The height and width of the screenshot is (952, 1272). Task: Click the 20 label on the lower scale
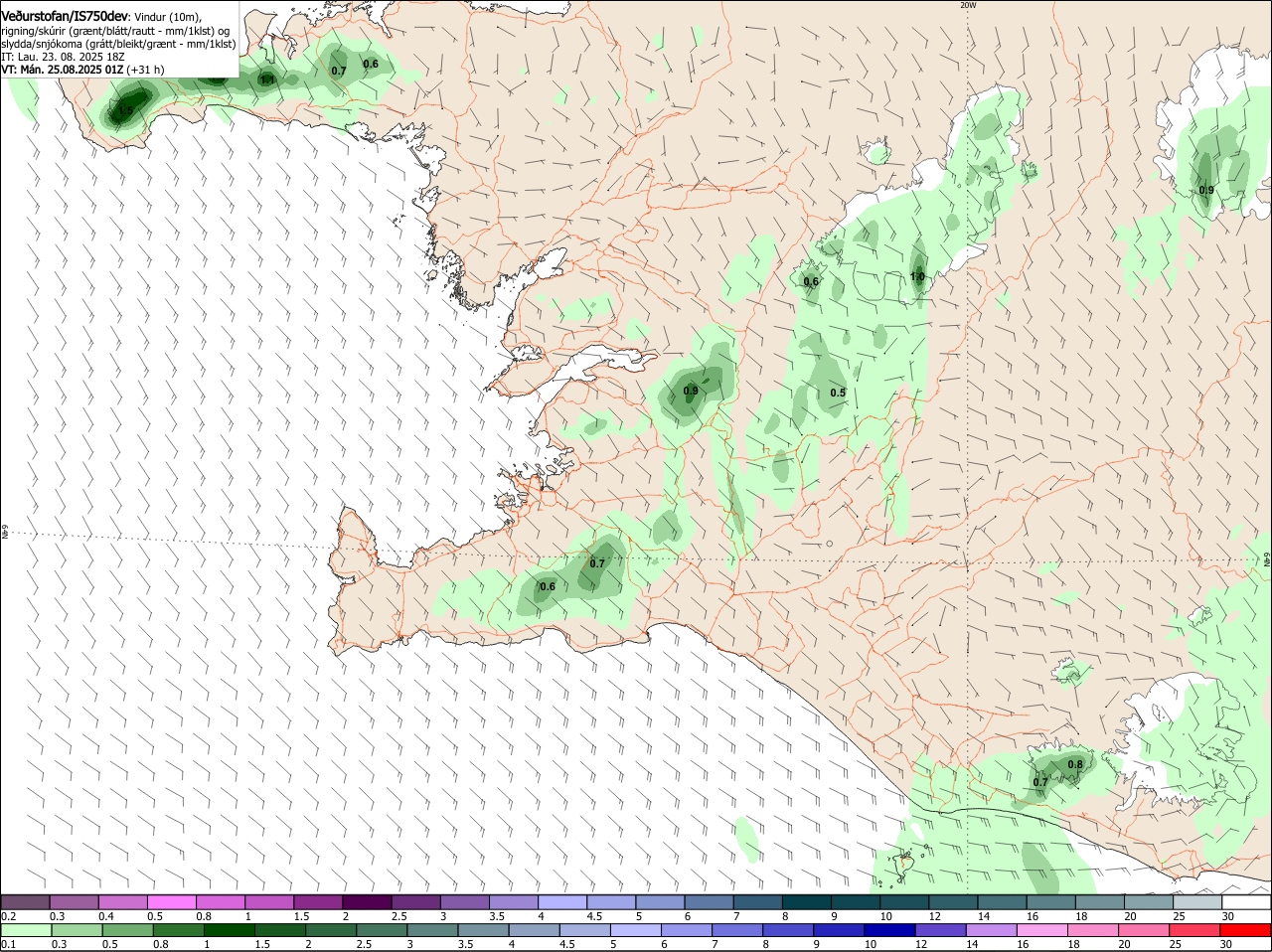click(1124, 944)
